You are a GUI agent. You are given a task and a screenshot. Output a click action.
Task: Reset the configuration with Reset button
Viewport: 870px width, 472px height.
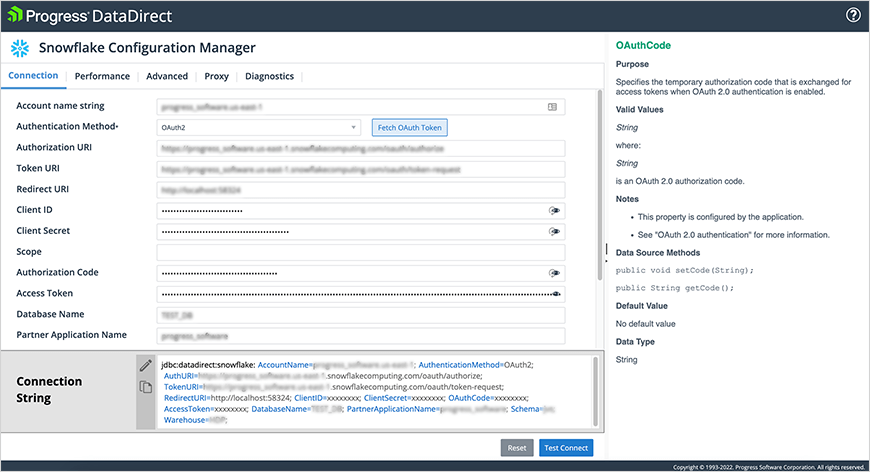(517, 448)
